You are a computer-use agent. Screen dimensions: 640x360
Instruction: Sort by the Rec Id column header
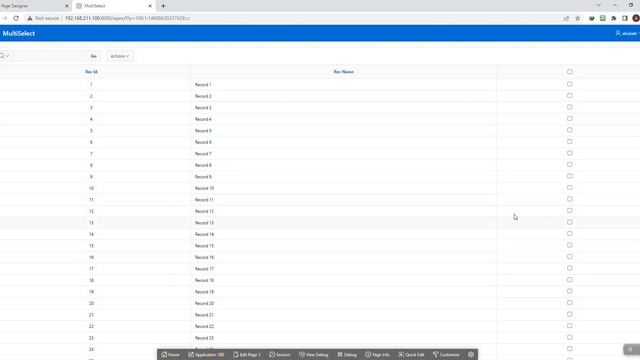[91, 71]
